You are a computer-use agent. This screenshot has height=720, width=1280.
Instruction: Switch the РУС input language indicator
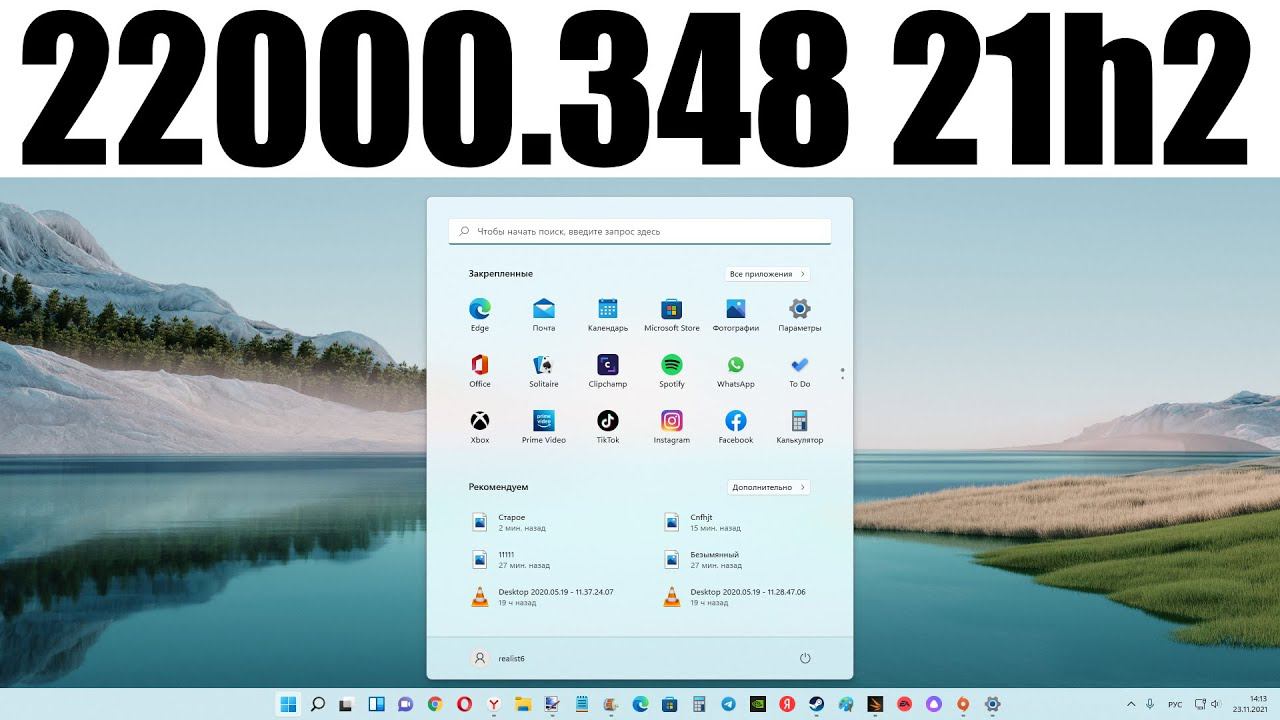[x=1175, y=704]
